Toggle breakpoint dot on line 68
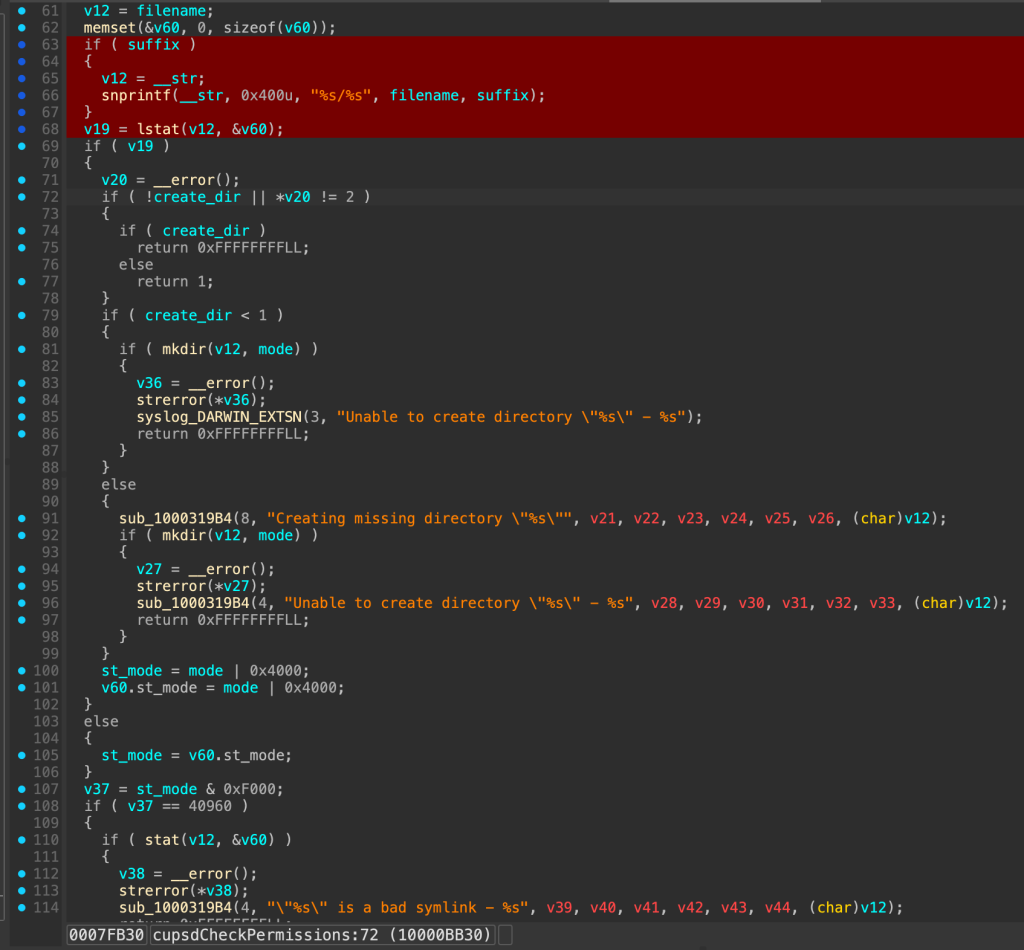This screenshot has width=1024, height=950. [x=22, y=129]
